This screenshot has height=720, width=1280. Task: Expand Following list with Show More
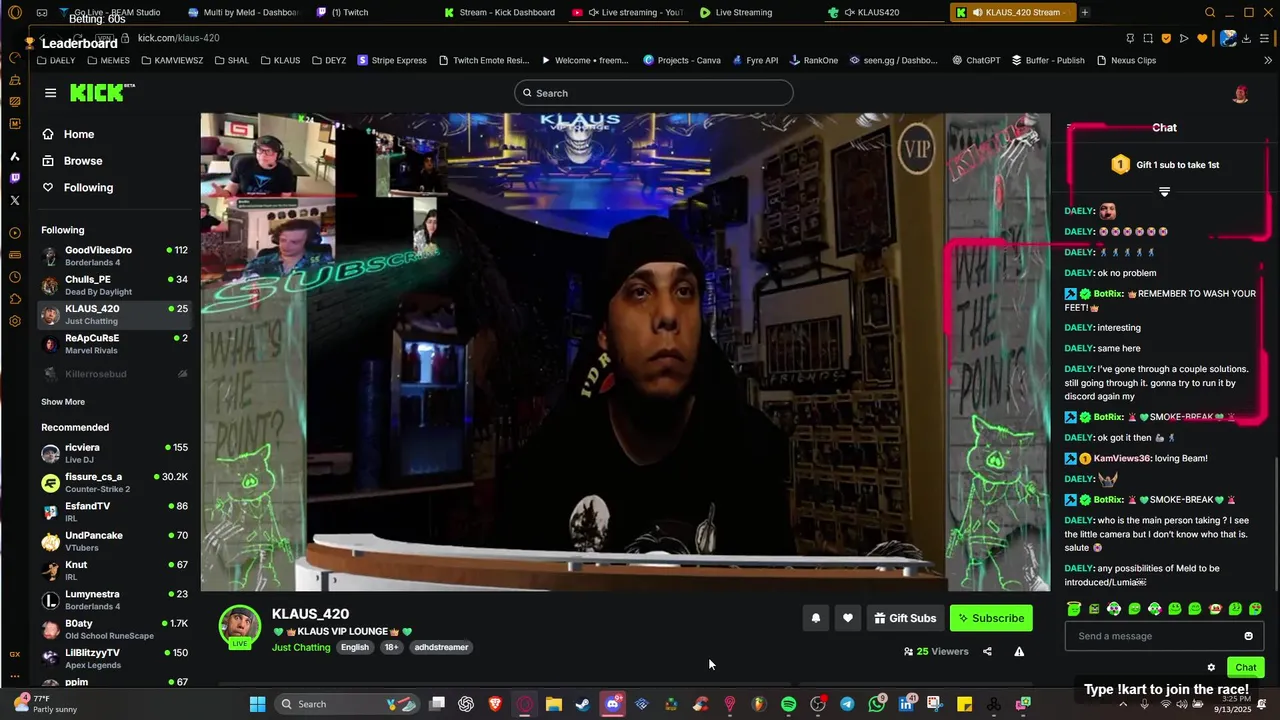[63, 402]
